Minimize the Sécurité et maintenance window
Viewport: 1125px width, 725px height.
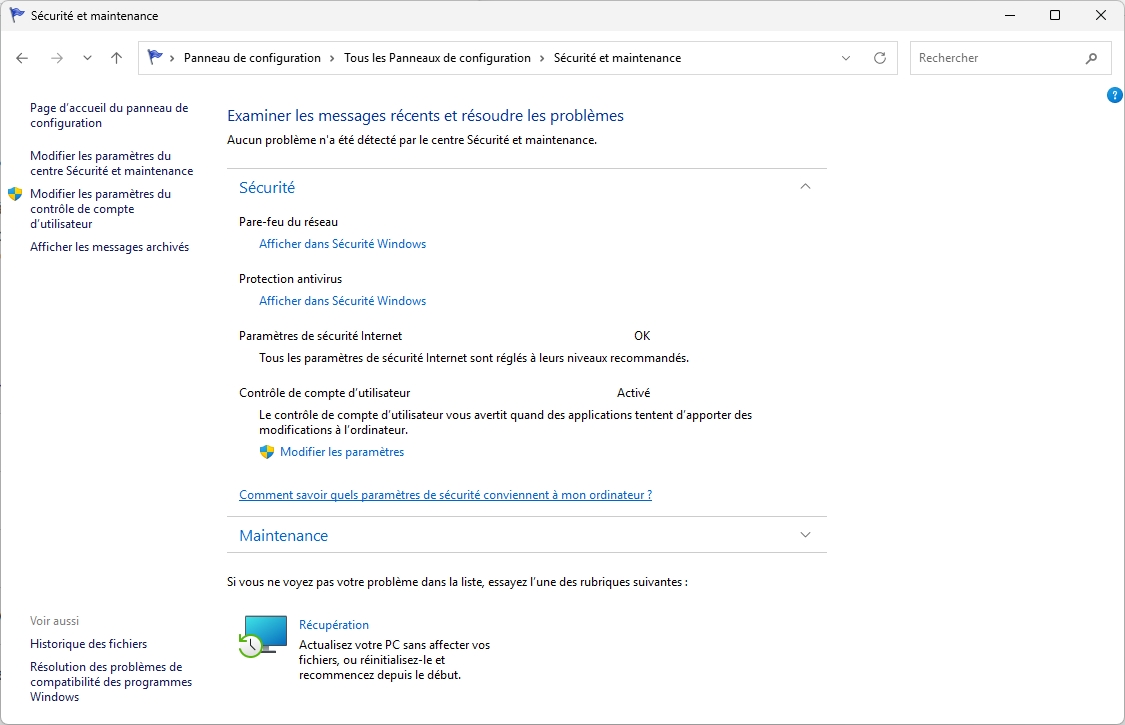1010,15
